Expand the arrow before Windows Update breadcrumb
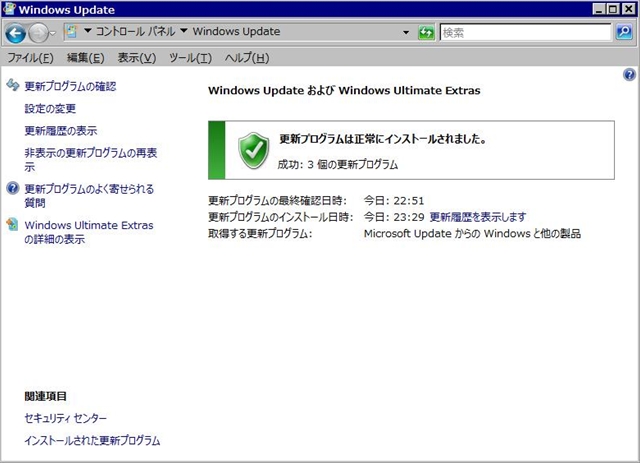 click(184, 30)
